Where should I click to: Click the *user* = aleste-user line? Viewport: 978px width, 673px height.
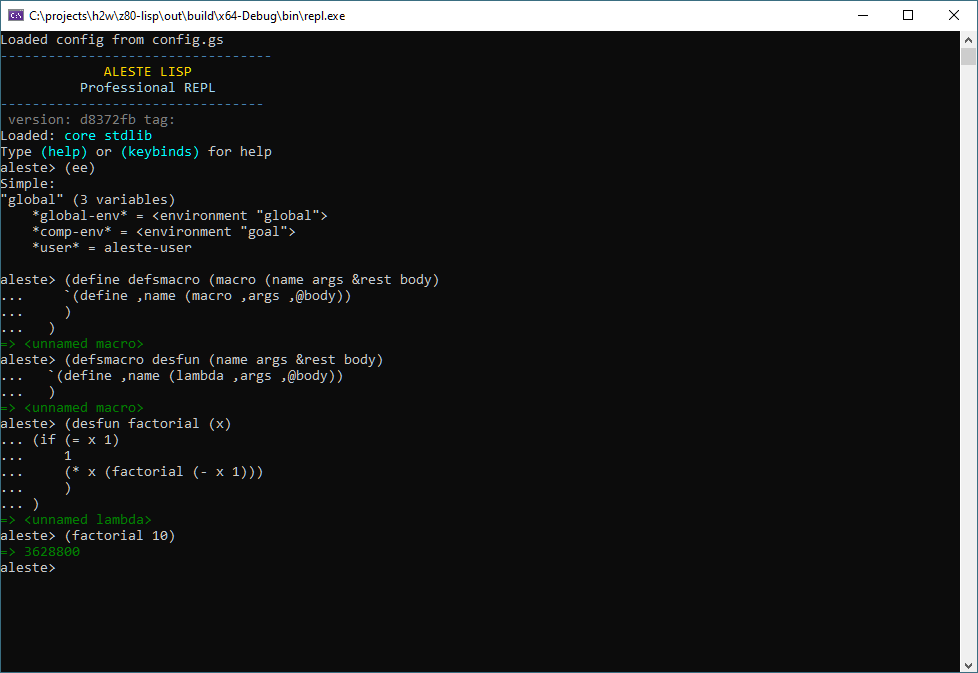click(x=112, y=248)
